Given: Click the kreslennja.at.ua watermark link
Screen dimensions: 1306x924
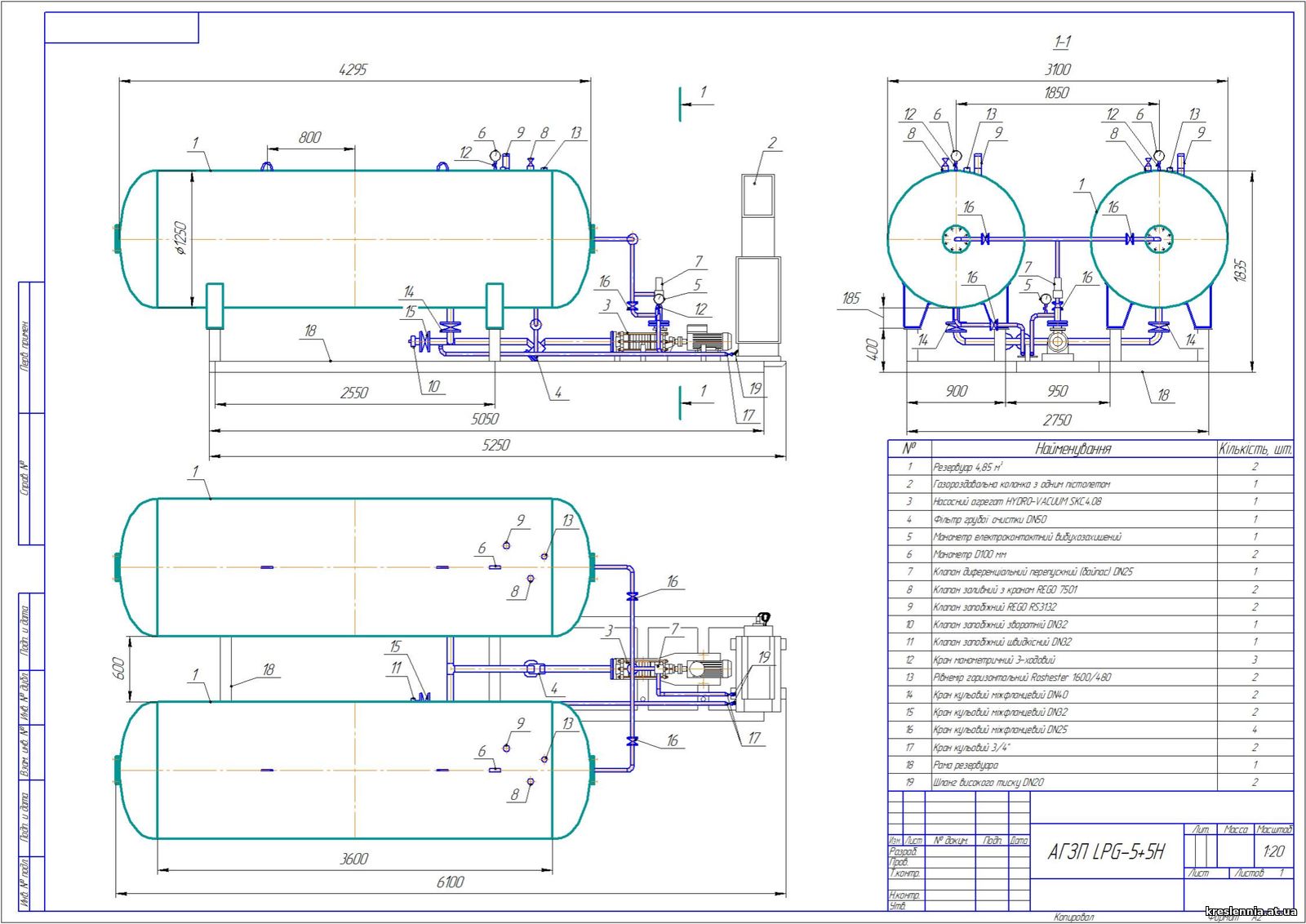Looking at the screenshot, I should (1250, 911).
